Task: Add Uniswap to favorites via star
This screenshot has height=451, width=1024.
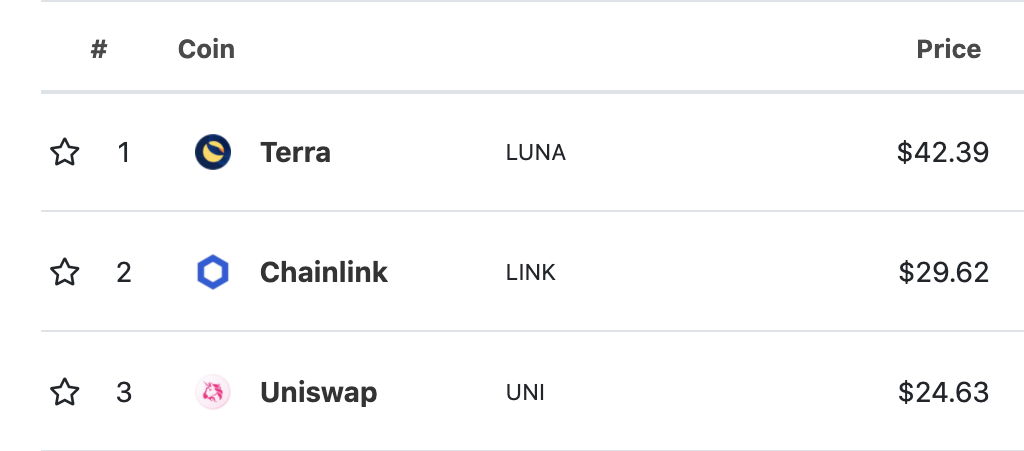Action: click(65, 392)
